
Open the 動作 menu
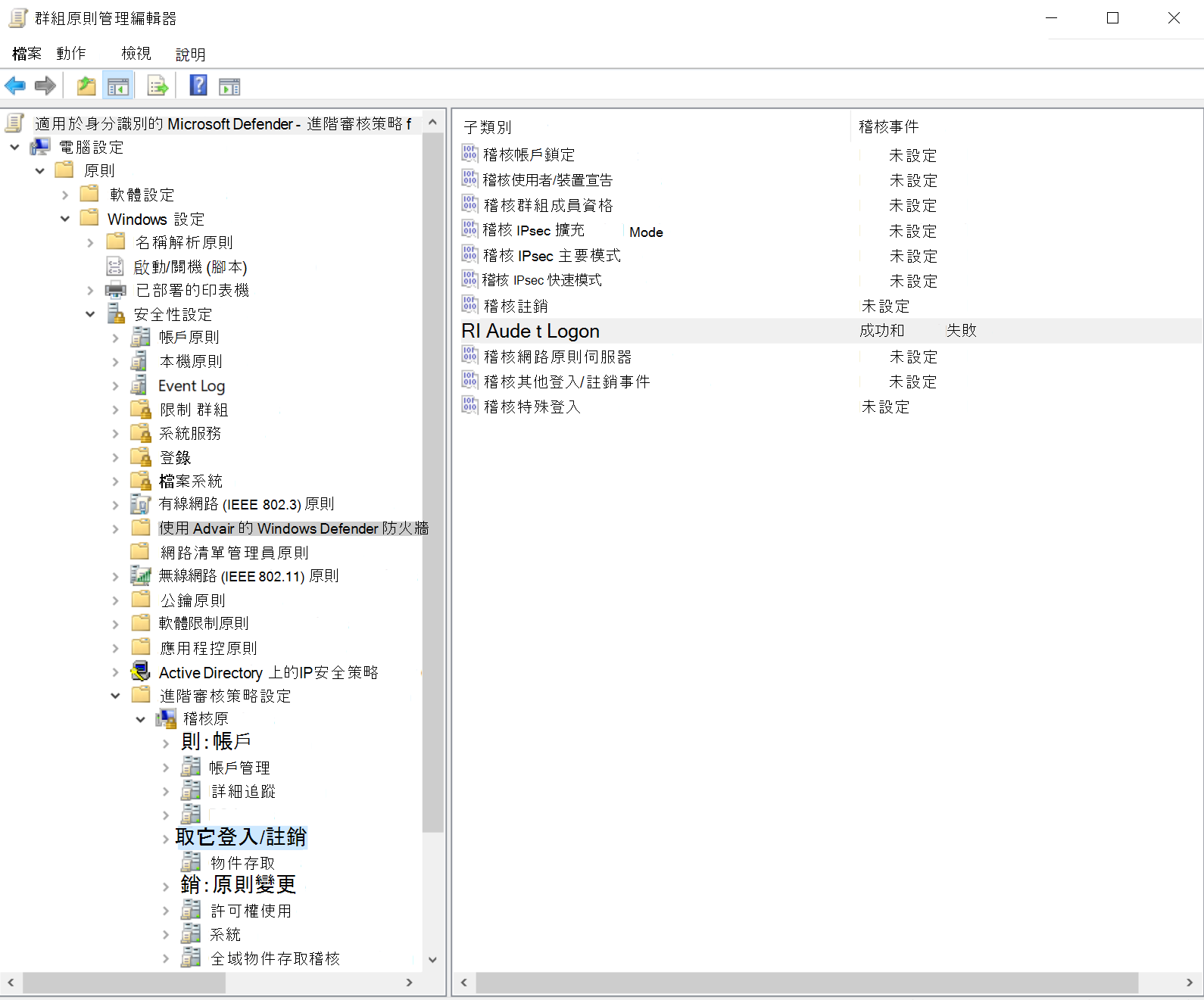[71, 54]
